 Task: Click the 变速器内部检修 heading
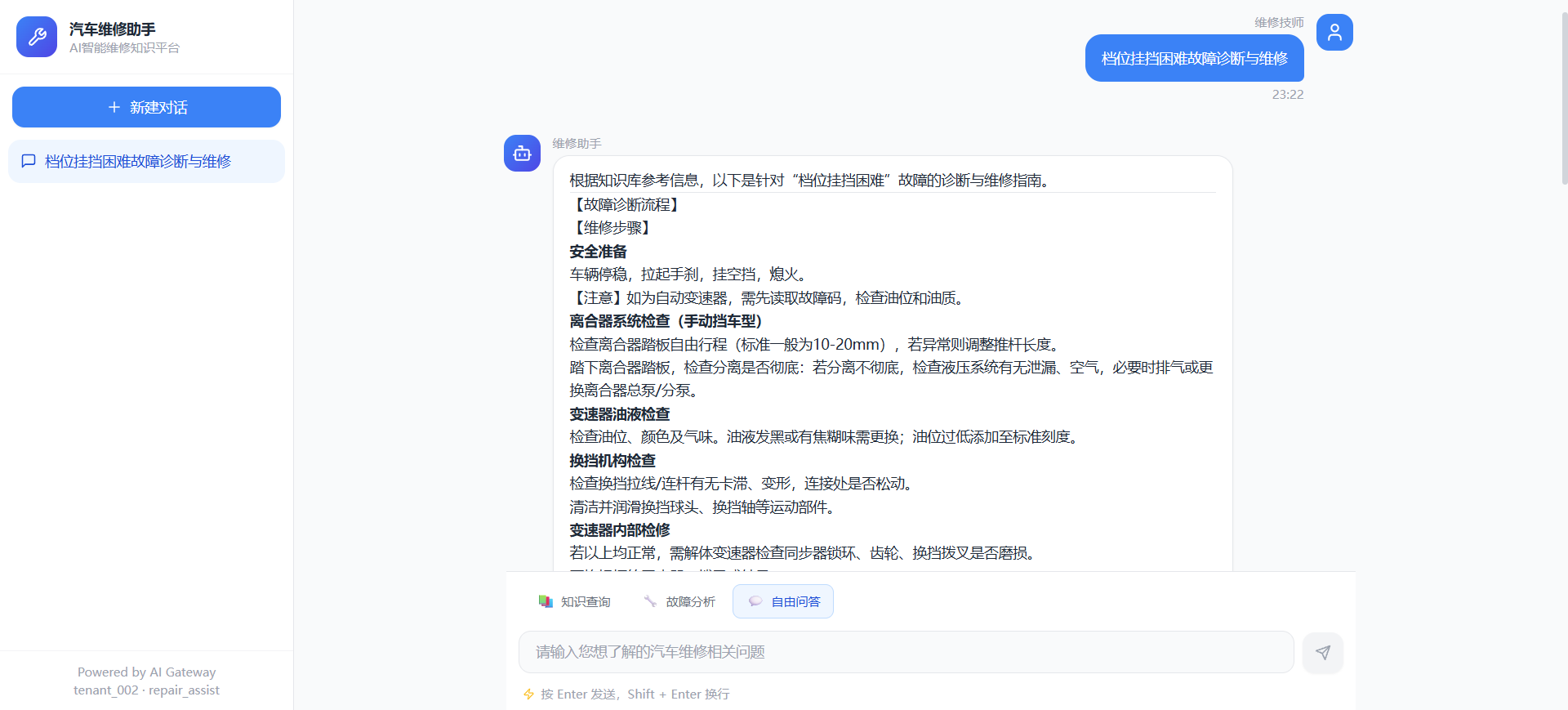pos(619,530)
